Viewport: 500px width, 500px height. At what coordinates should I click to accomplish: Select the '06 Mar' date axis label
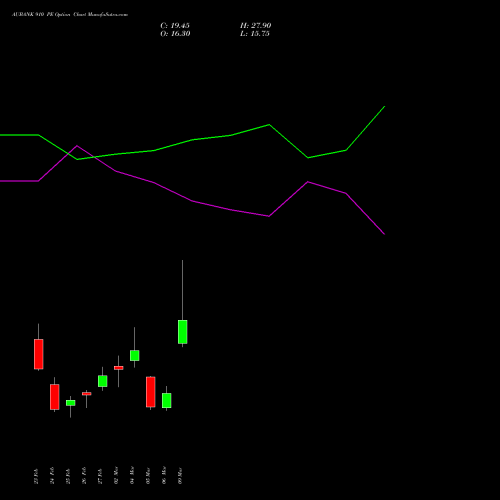click(x=164, y=476)
